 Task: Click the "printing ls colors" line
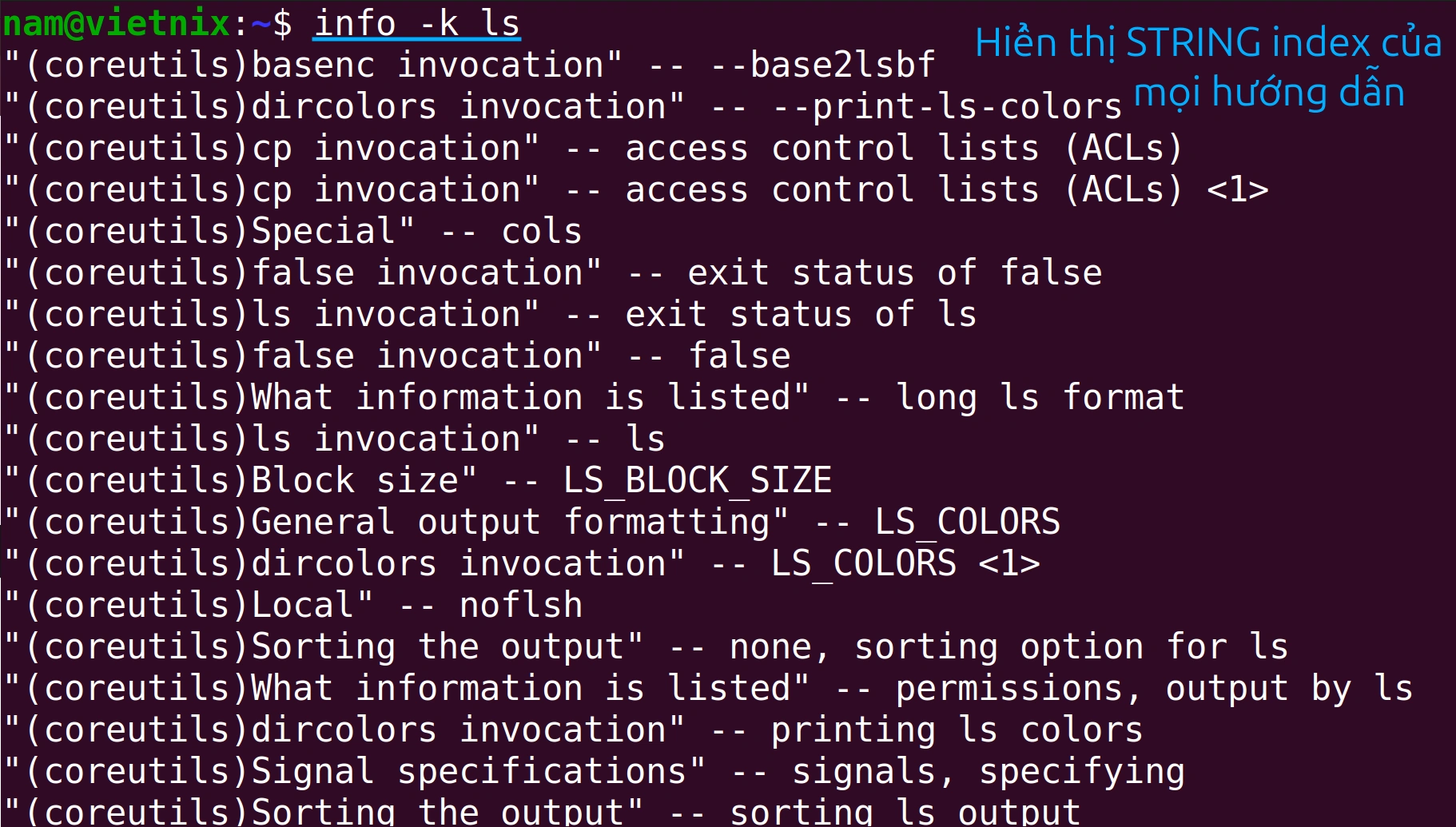pyautogui.click(x=574, y=730)
